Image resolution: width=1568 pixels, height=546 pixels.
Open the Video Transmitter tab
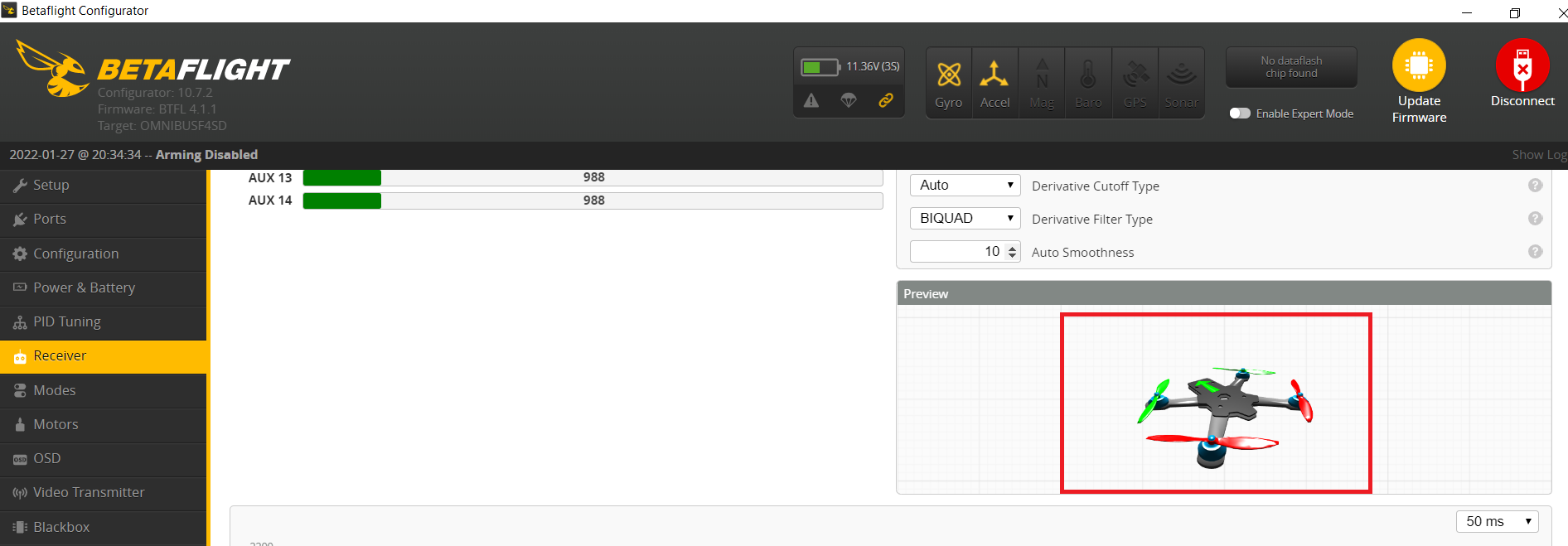[104, 492]
